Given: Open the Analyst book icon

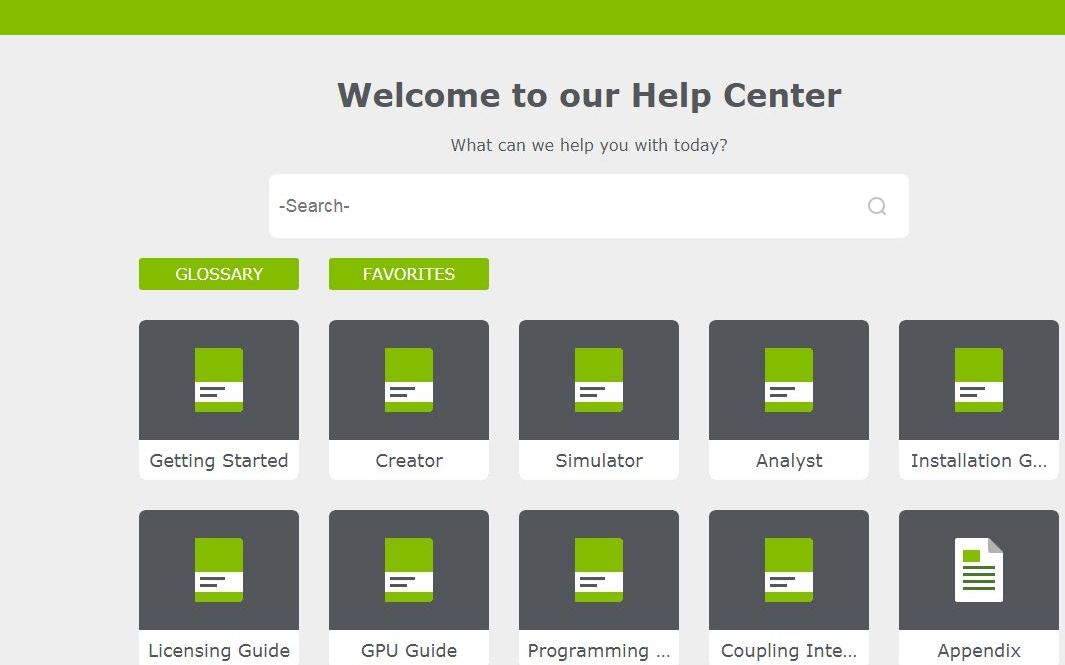Looking at the screenshot, I should pyautogui.click(x=789, y=380).
